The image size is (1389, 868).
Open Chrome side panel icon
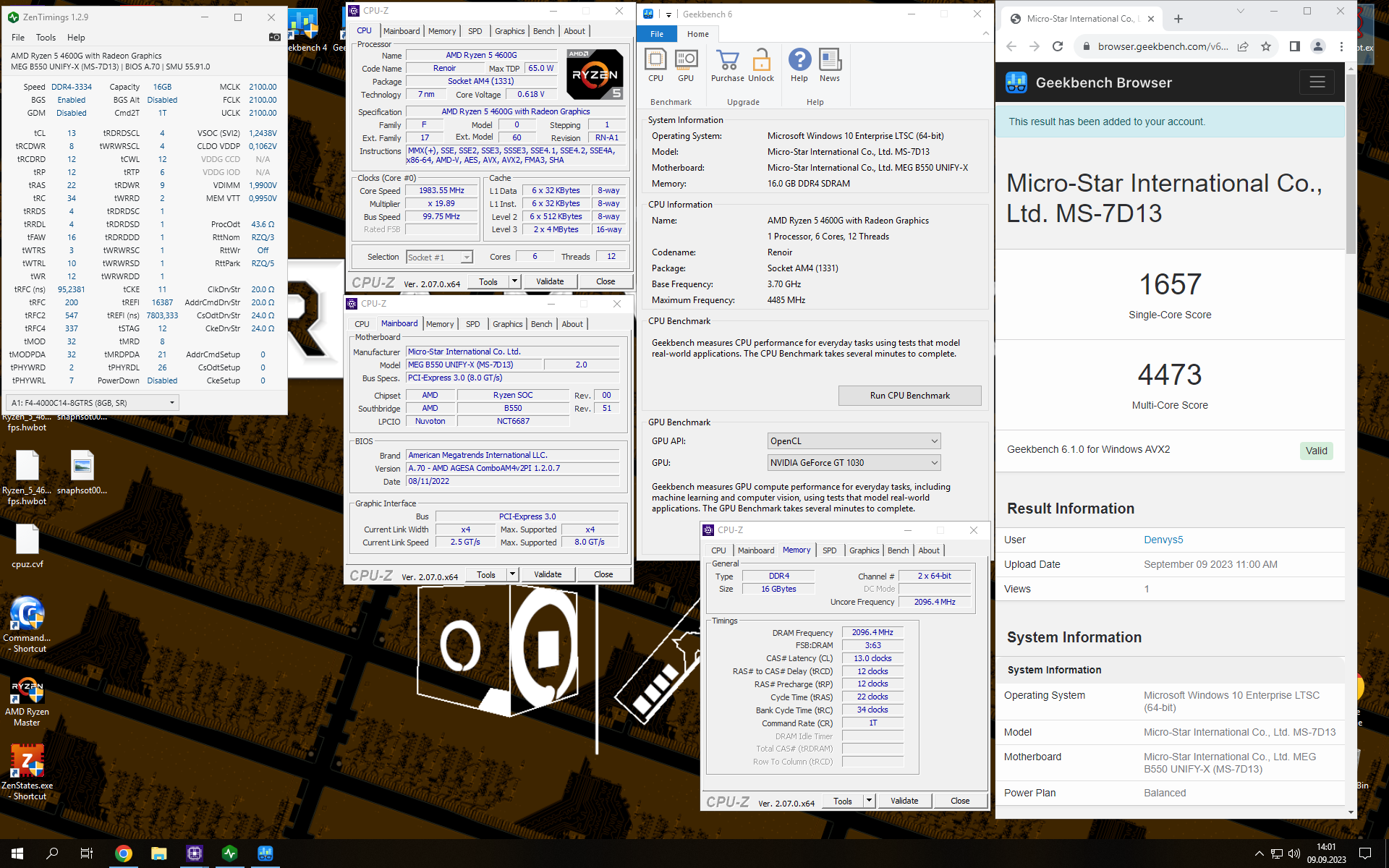pyautogui.click(x=1295, y=46)
